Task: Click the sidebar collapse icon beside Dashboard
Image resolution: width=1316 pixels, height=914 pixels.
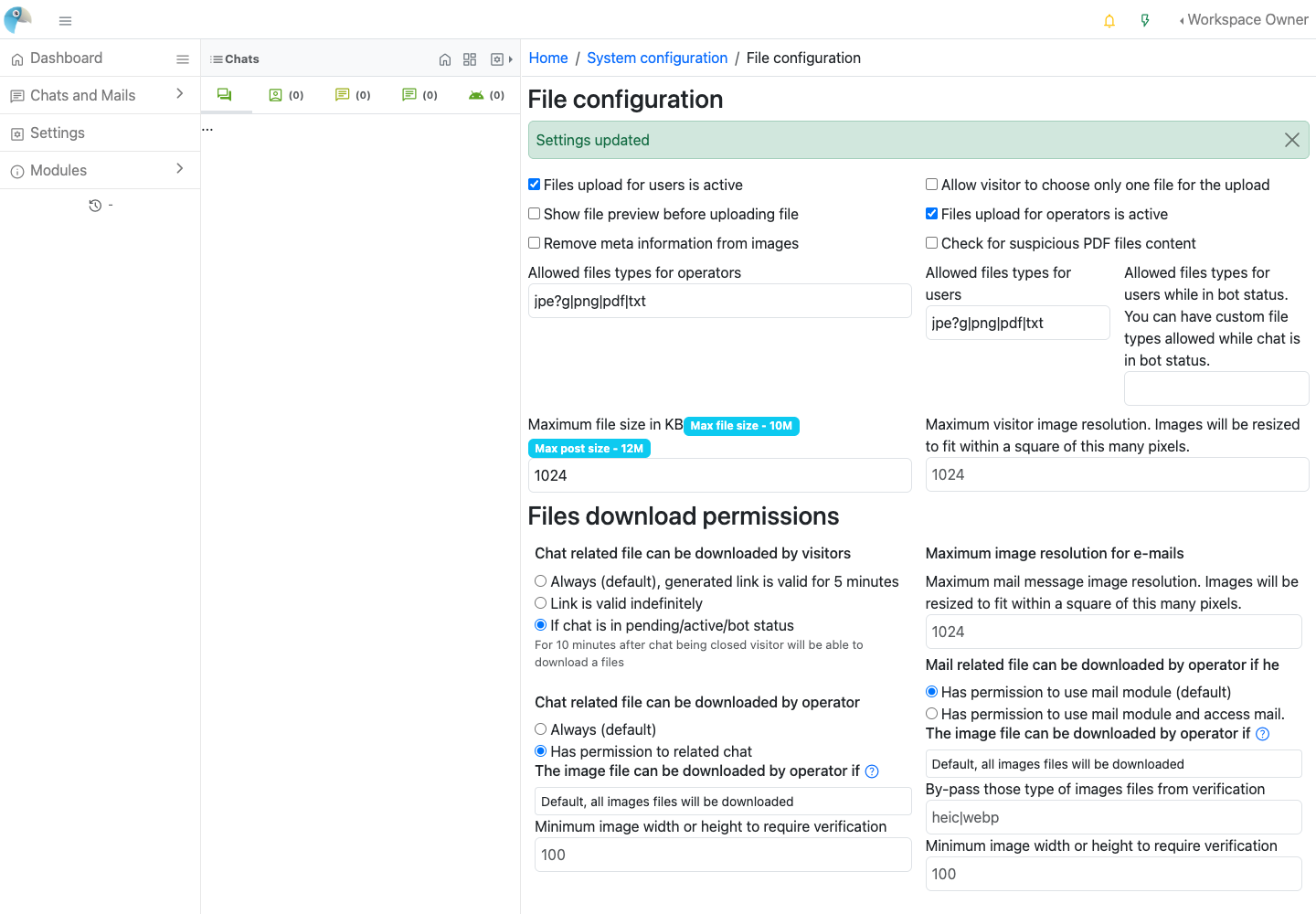Action: [183, 58]
